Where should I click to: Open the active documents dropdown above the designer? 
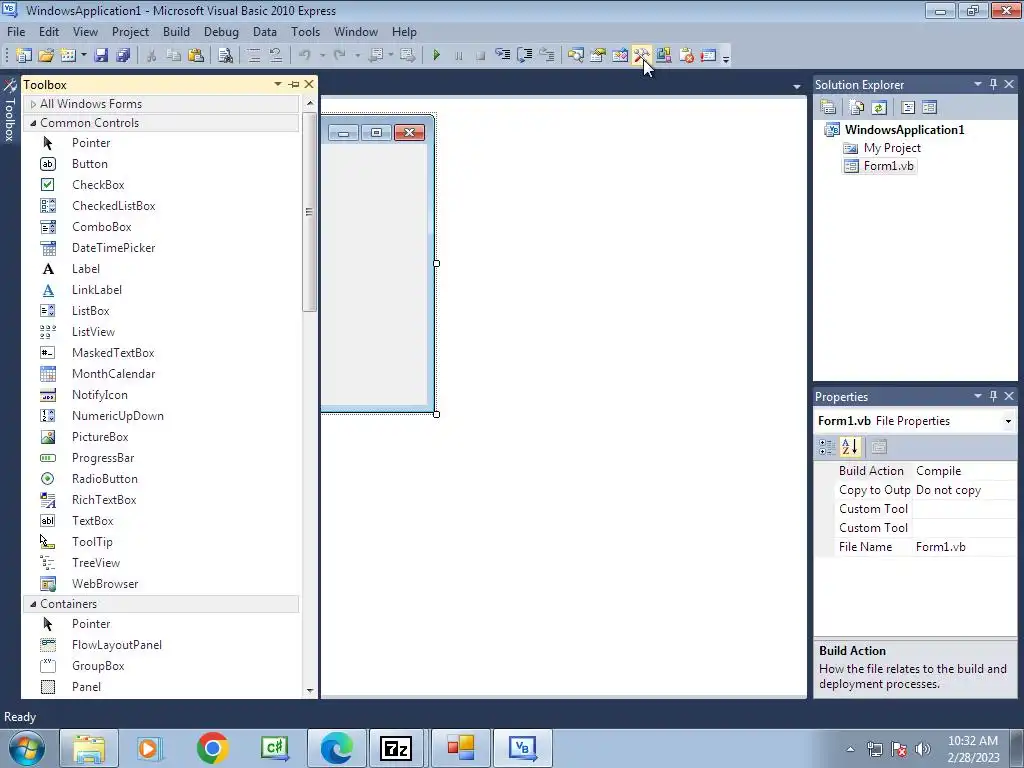[x=796, y=86]
